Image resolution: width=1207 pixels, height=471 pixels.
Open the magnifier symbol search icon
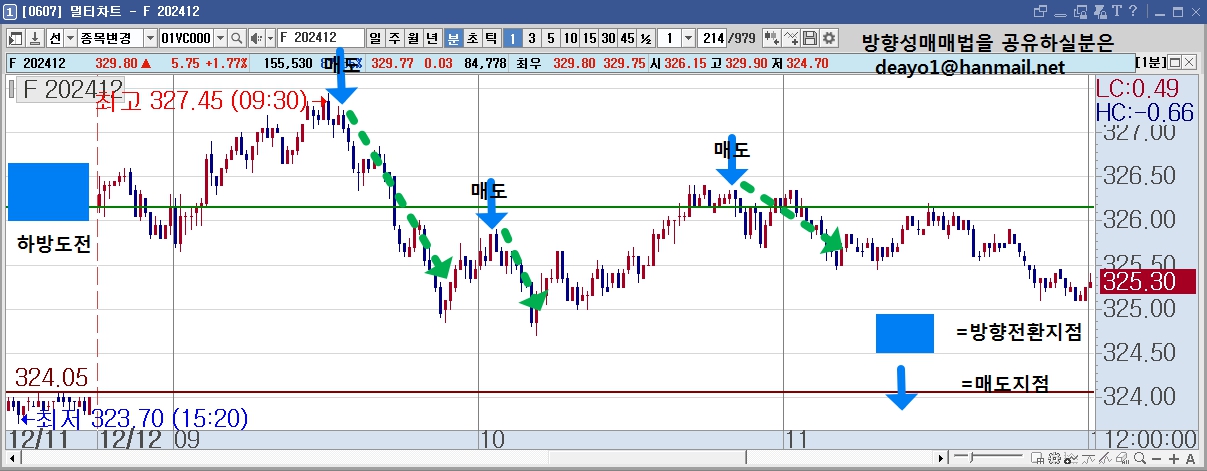point(236,38)
